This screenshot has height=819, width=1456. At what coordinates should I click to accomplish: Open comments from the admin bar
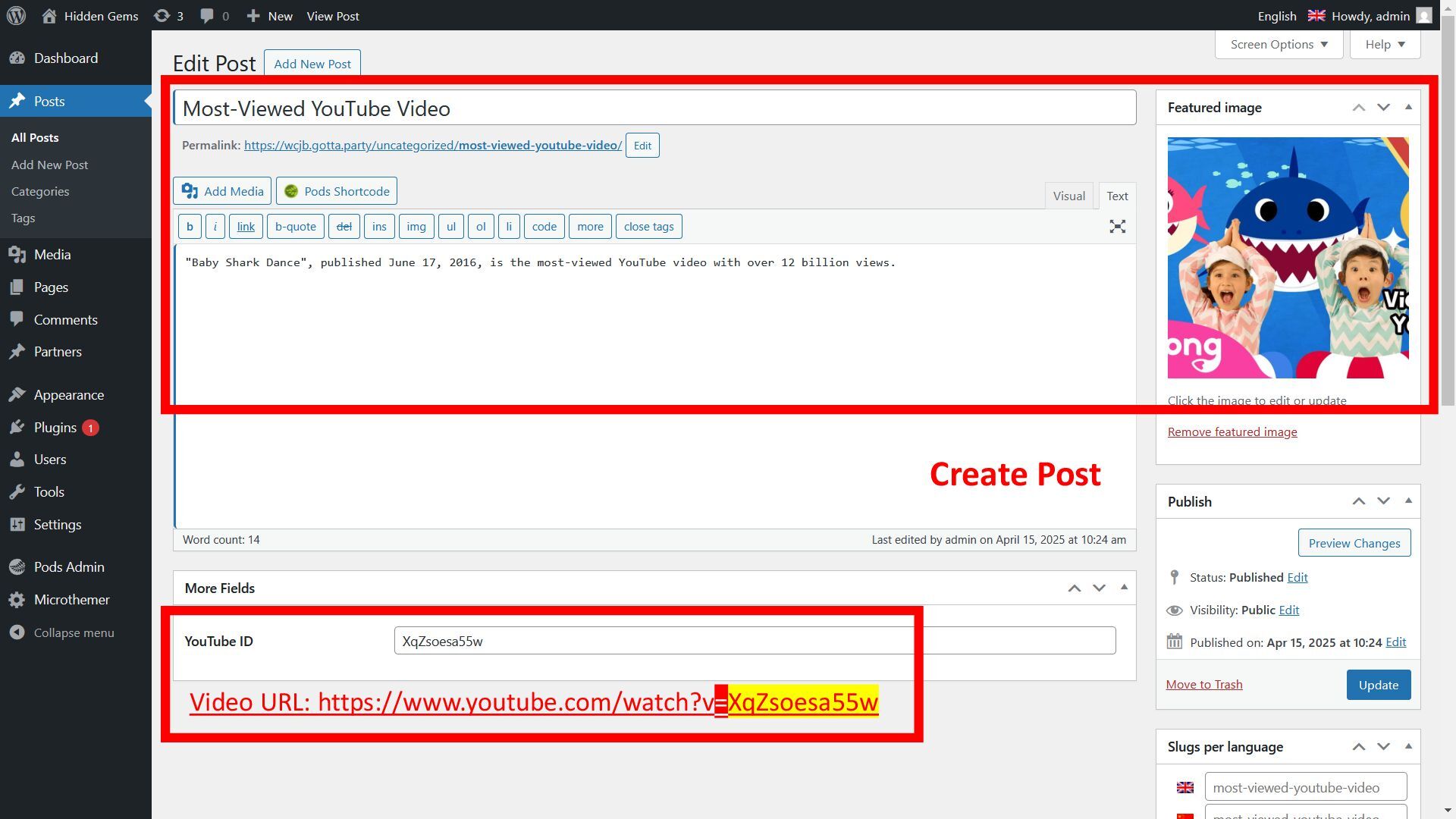(x=215, y=16)
